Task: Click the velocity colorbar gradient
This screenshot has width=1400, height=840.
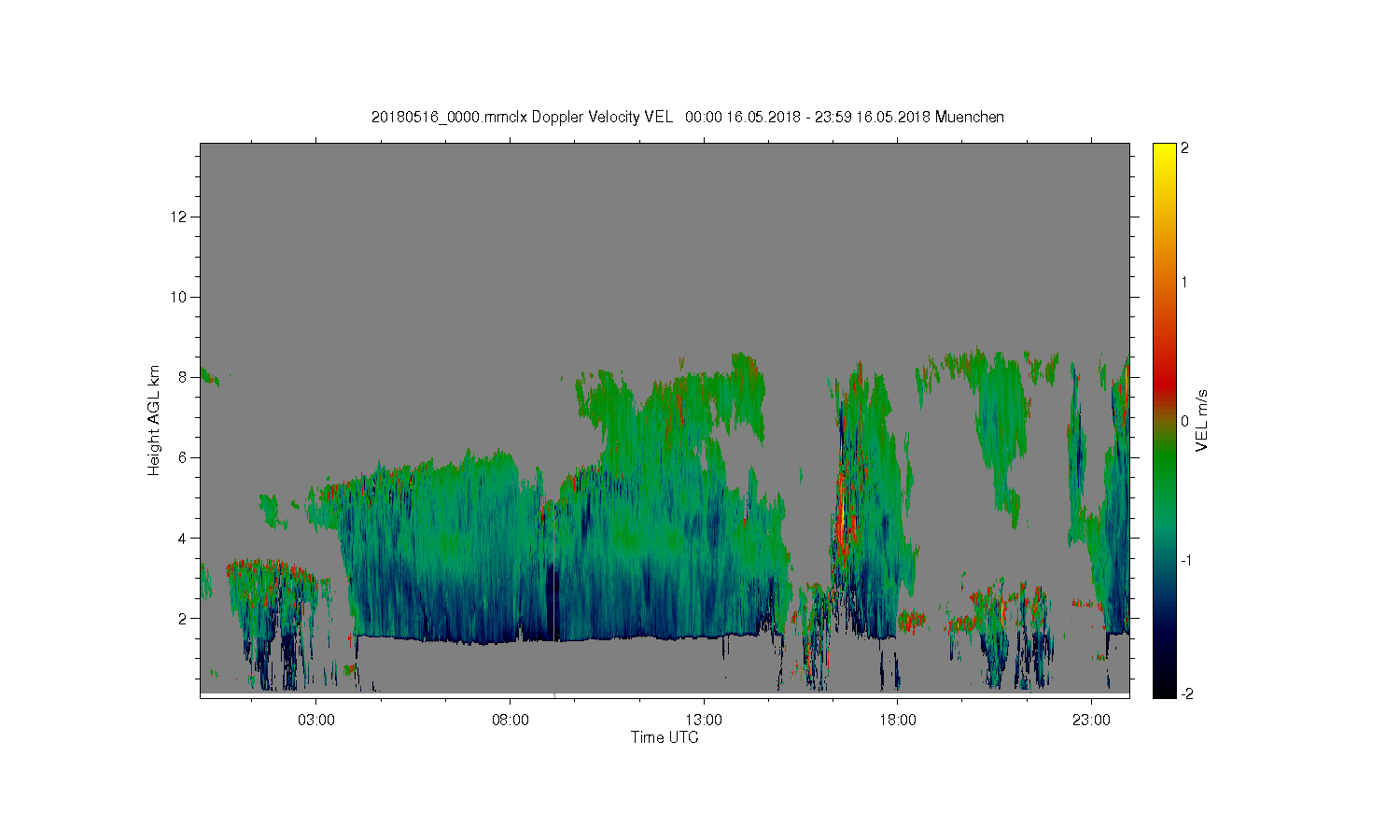Action: 1164,420
